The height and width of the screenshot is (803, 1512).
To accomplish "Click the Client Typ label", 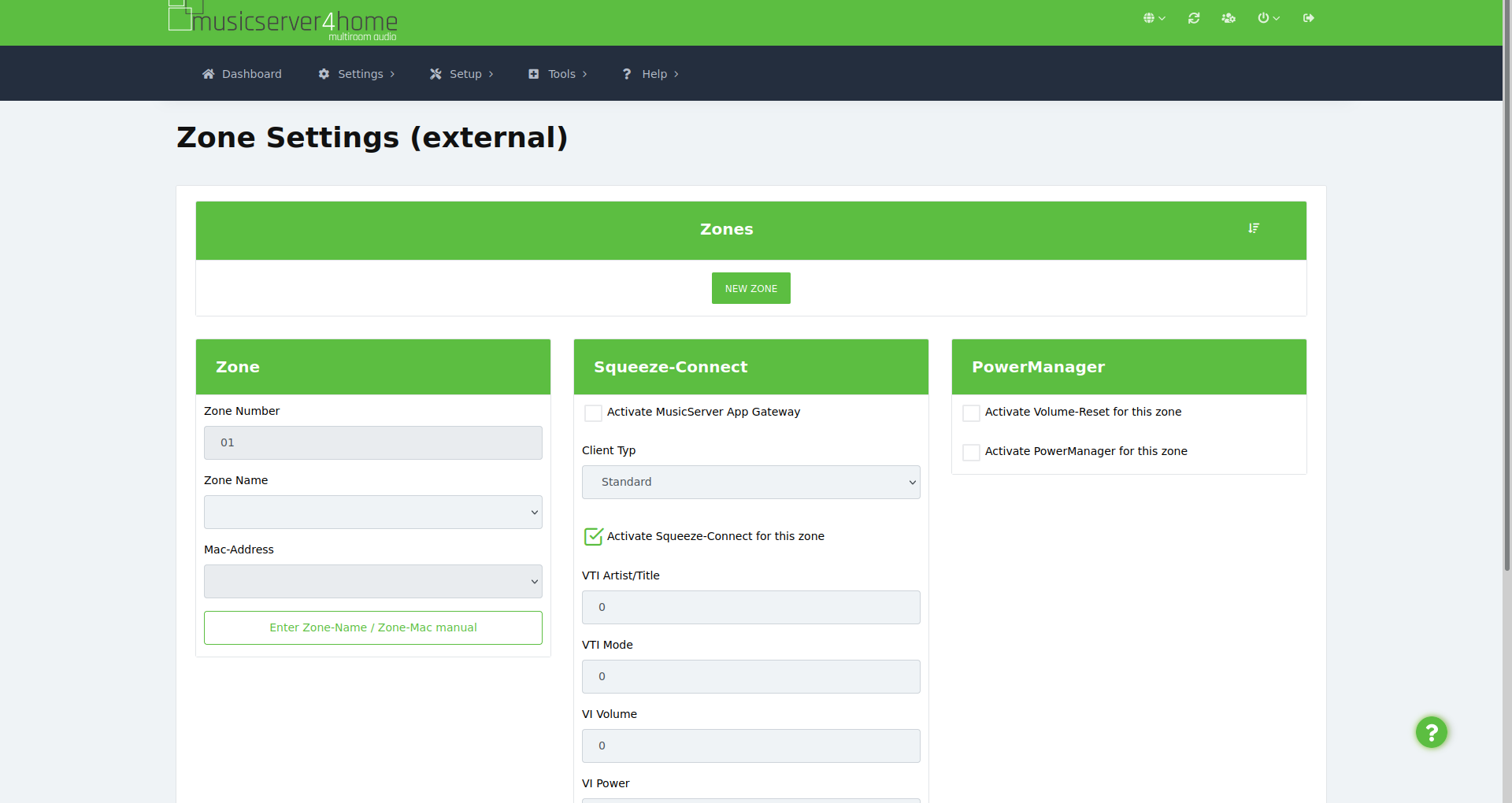I will click(x=609, y=450).
